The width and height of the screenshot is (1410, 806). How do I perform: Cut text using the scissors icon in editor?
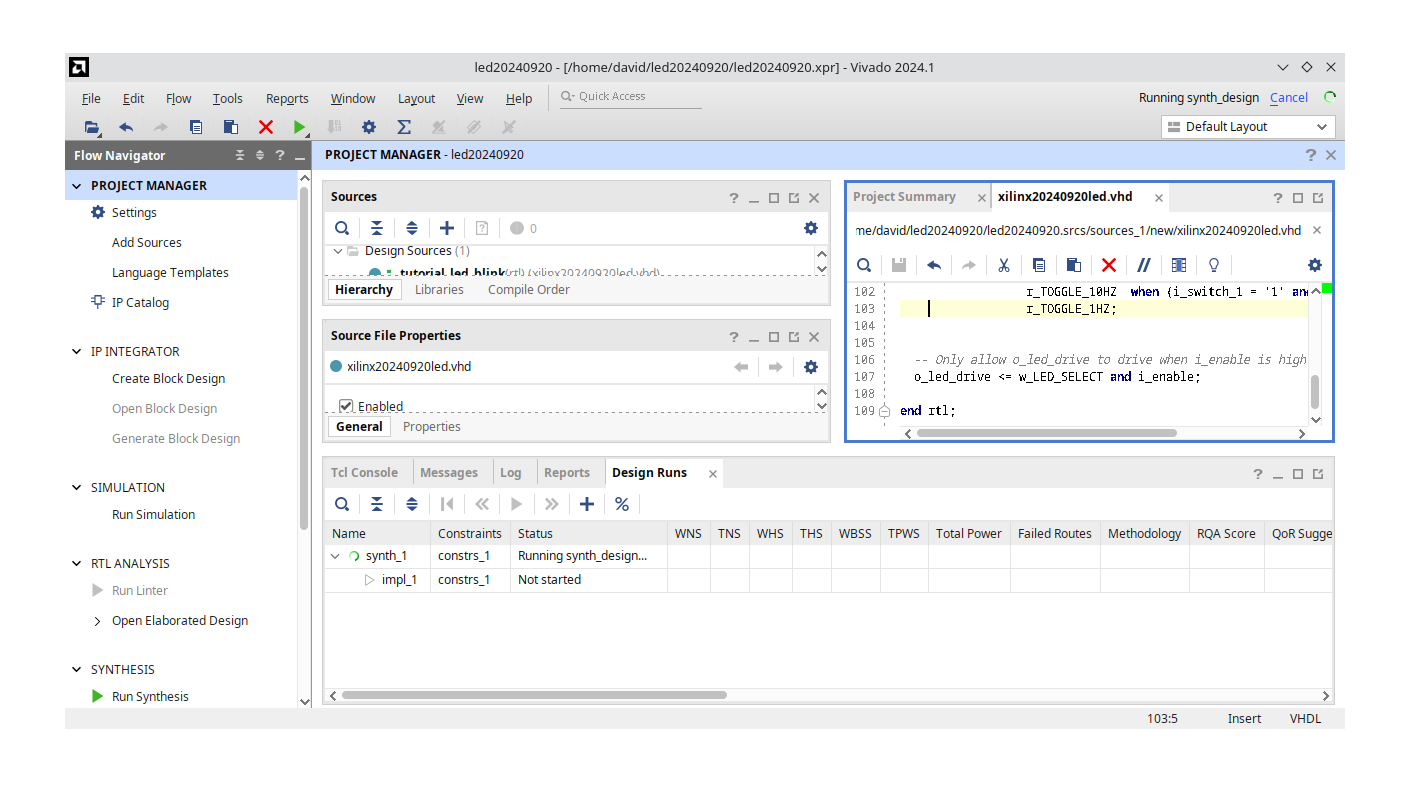pos(1003,265)
